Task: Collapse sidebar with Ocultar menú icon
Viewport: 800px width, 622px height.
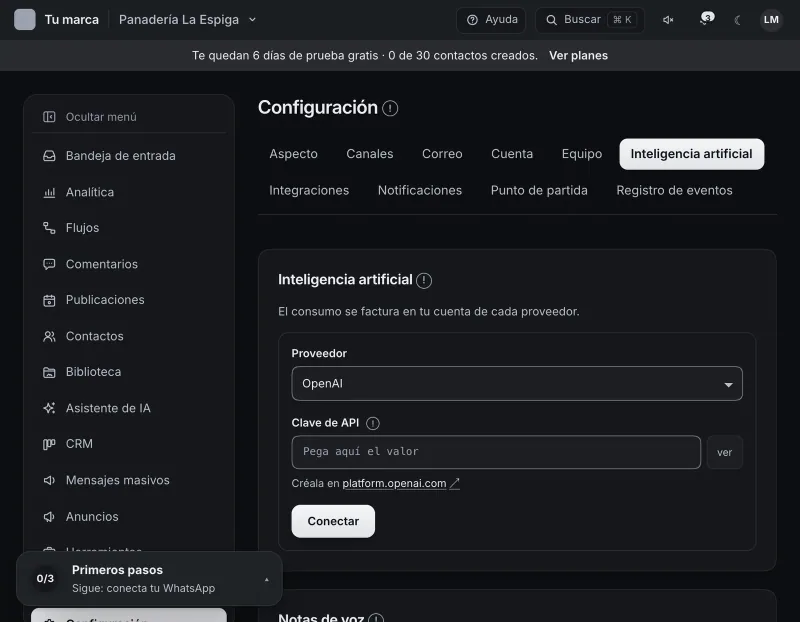Action: tap(49, 117)
